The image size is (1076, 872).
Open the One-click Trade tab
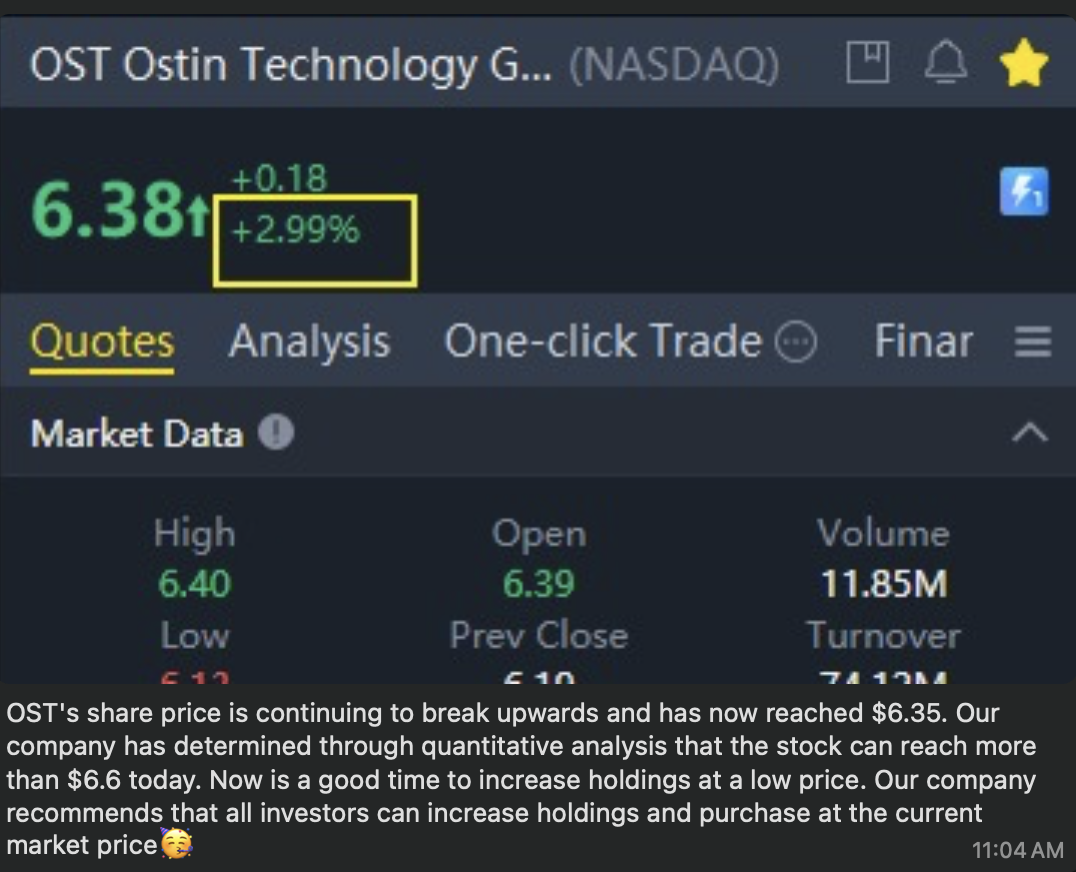[x=603, y=341]
